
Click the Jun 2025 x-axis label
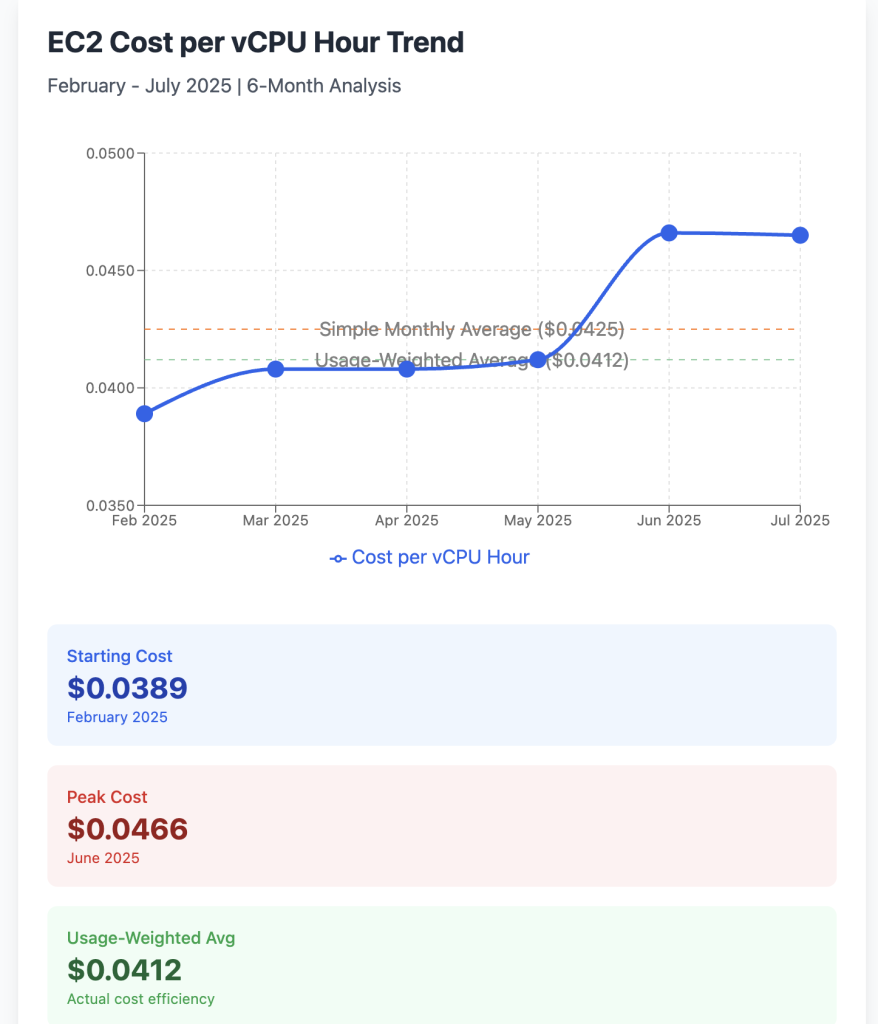point(669,521)
